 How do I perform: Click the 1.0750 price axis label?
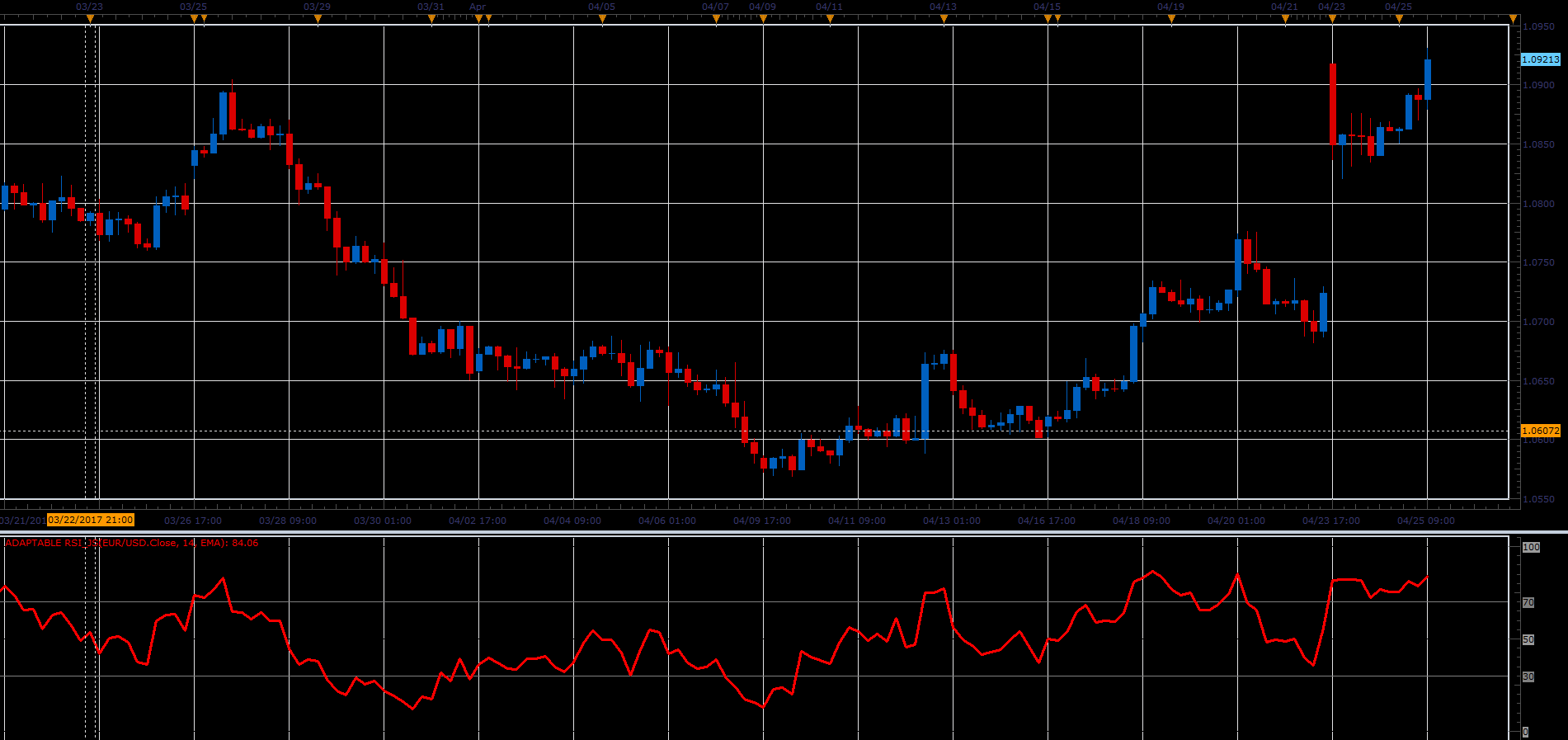tap(1539, 262)
